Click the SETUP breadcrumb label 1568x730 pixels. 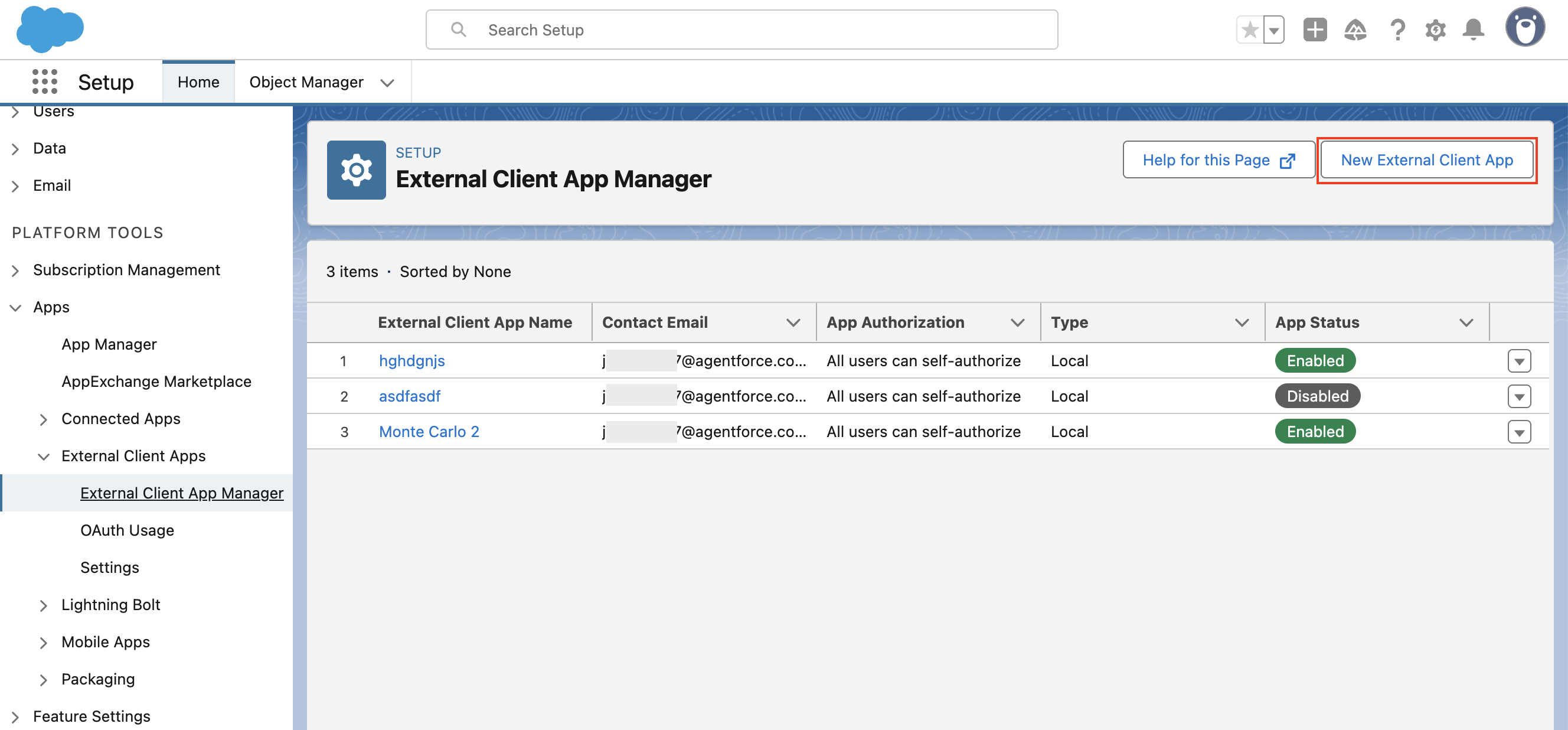coord(418,152)
